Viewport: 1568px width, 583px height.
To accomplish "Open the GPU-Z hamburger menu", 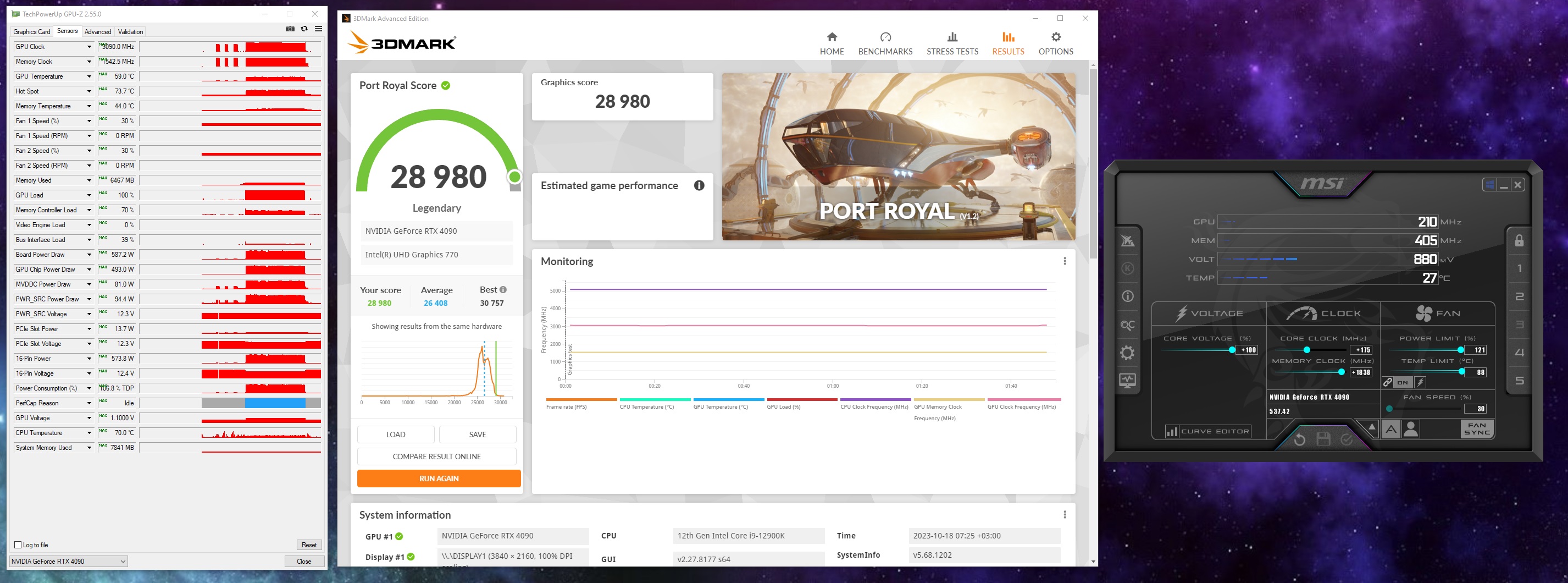I will tap(318, 29).
